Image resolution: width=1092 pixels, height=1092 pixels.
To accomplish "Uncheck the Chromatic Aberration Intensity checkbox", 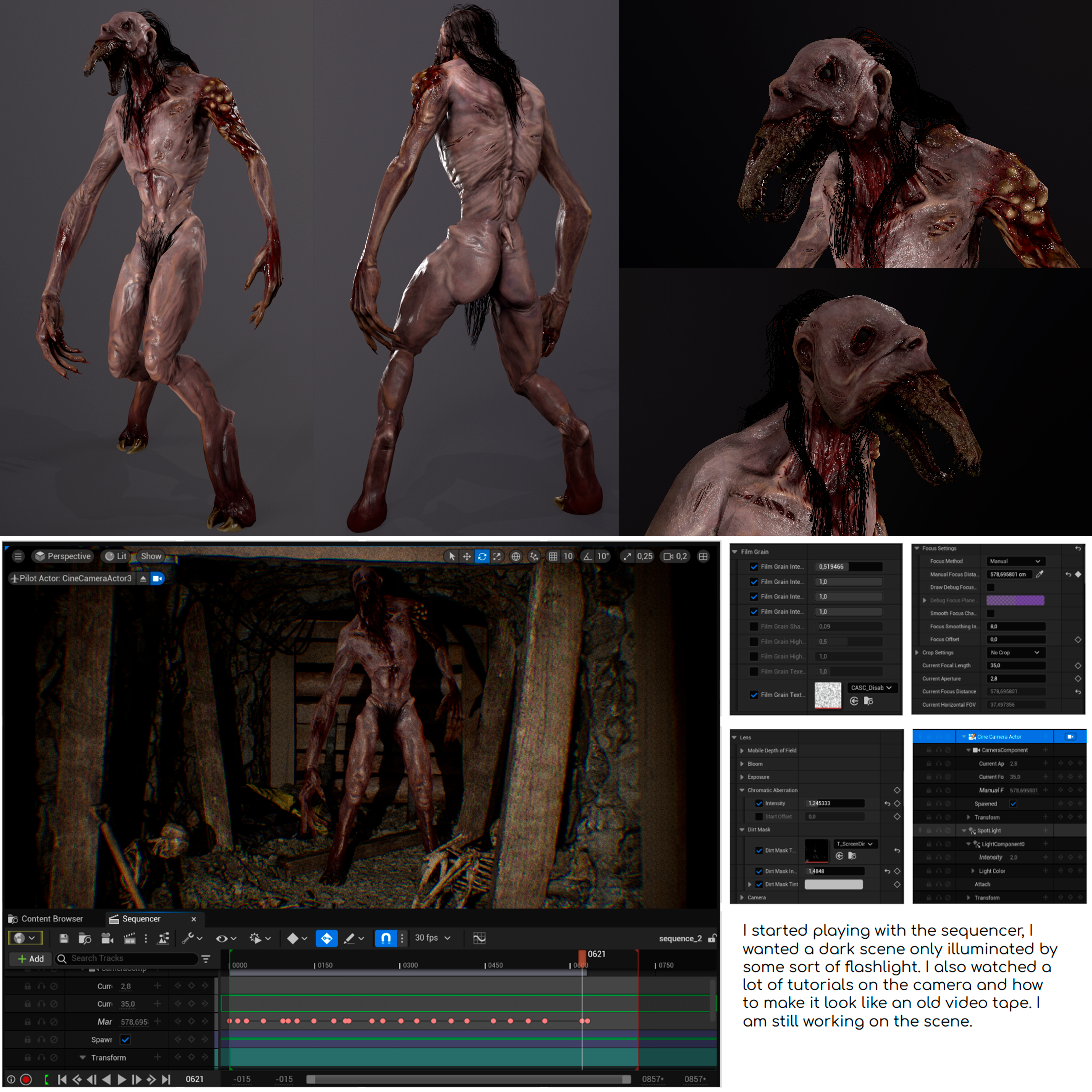I will [759, 803].
